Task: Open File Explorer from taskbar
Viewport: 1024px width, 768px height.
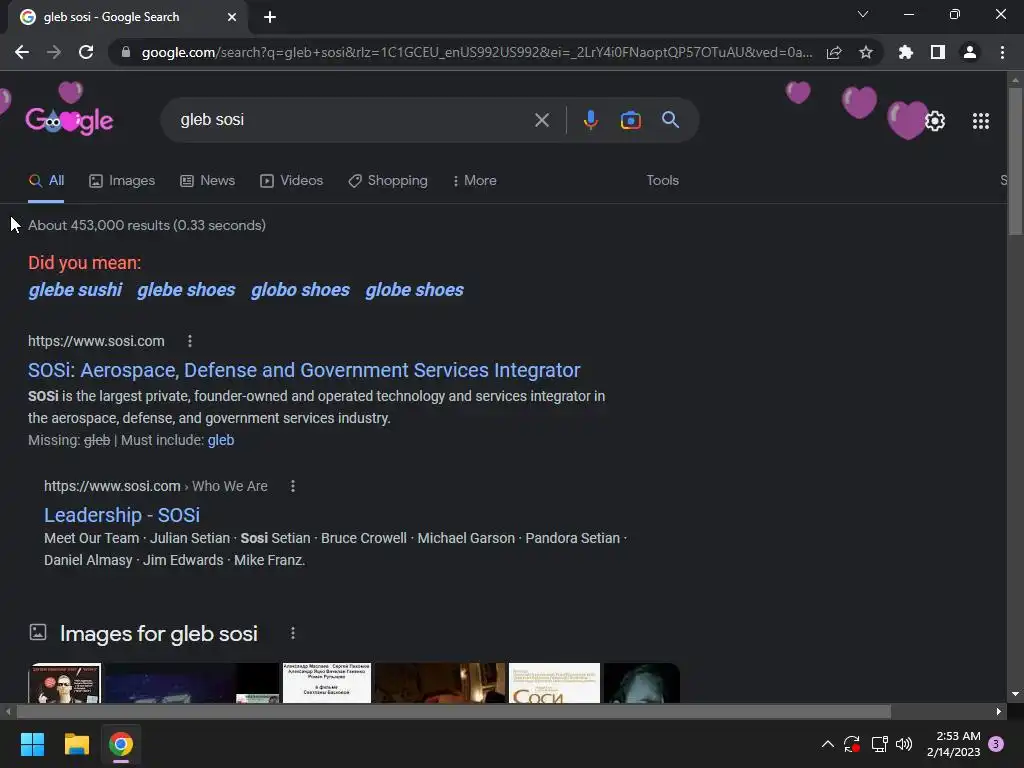Action: point(76,744)
